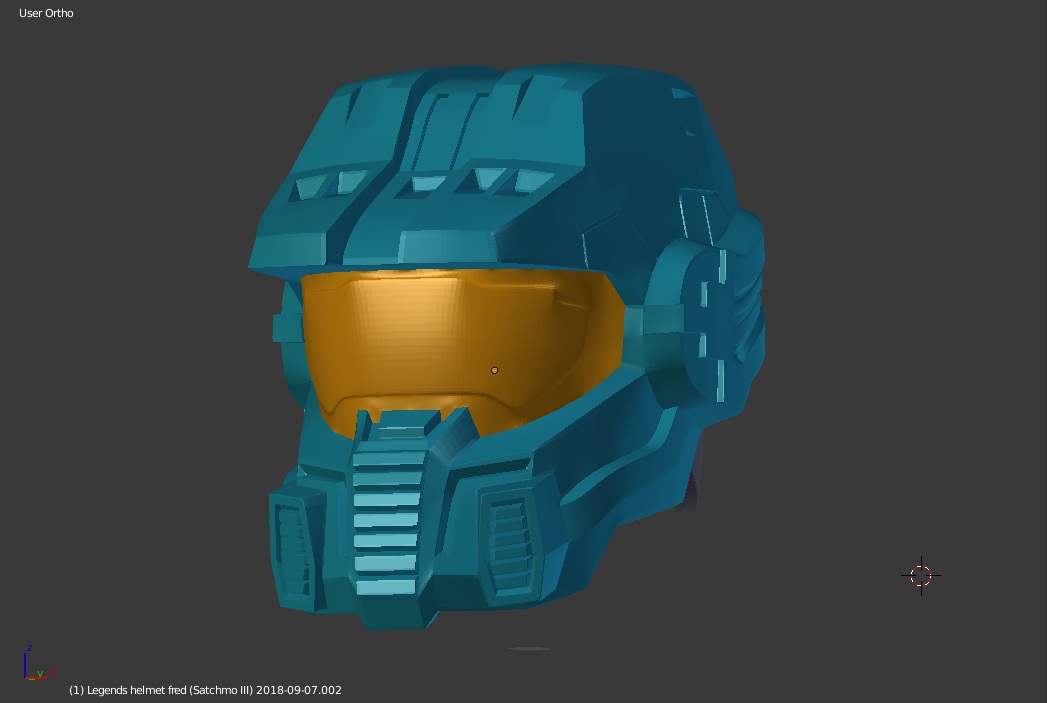
Task: Click the "User Ortho" view label
Action: 46,13
